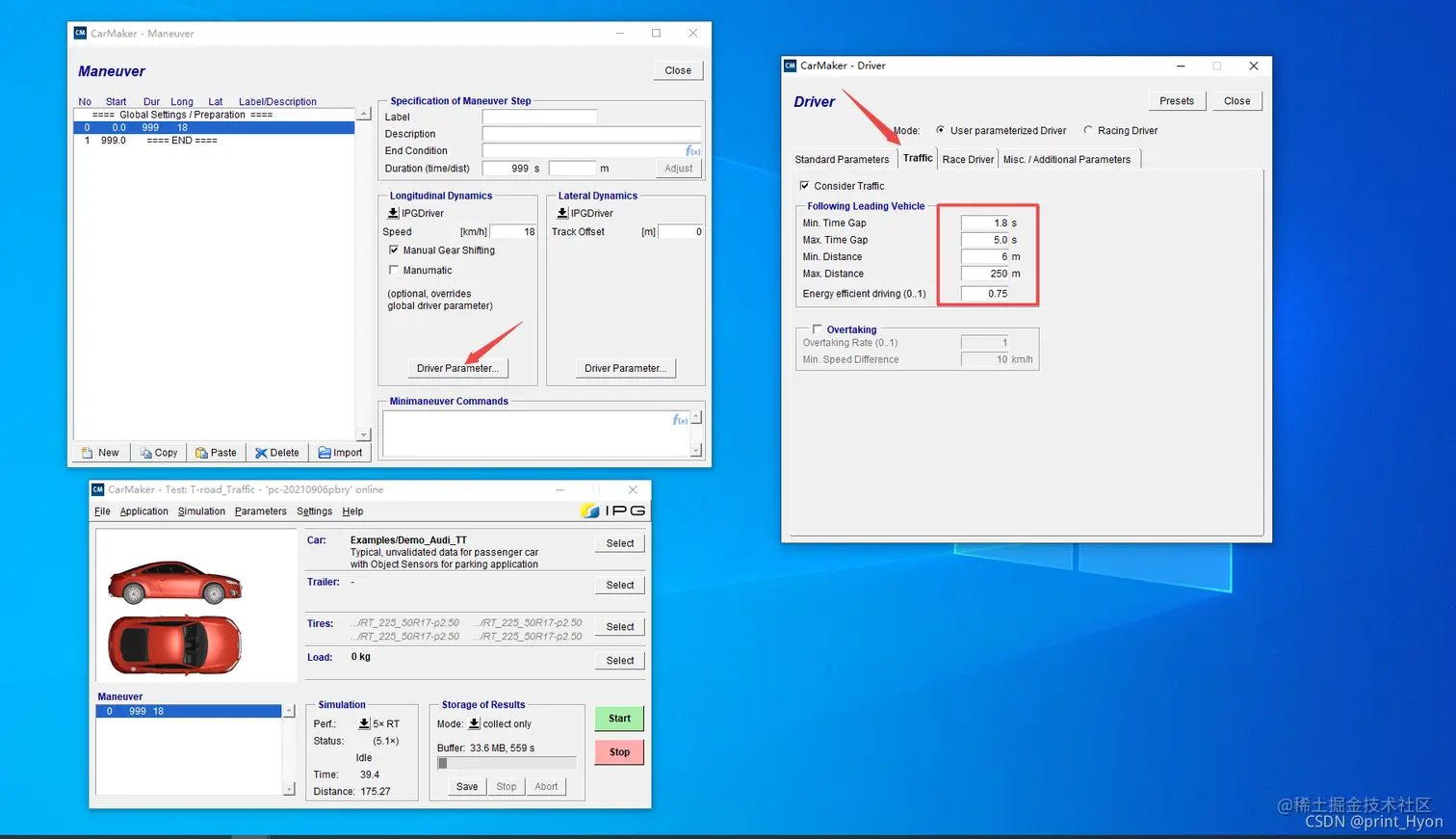Viewport: 1456px width, 839px height.
Task: Select the '0 999 18' row in main Maneuver list
Action: click(x=189, y=712)
